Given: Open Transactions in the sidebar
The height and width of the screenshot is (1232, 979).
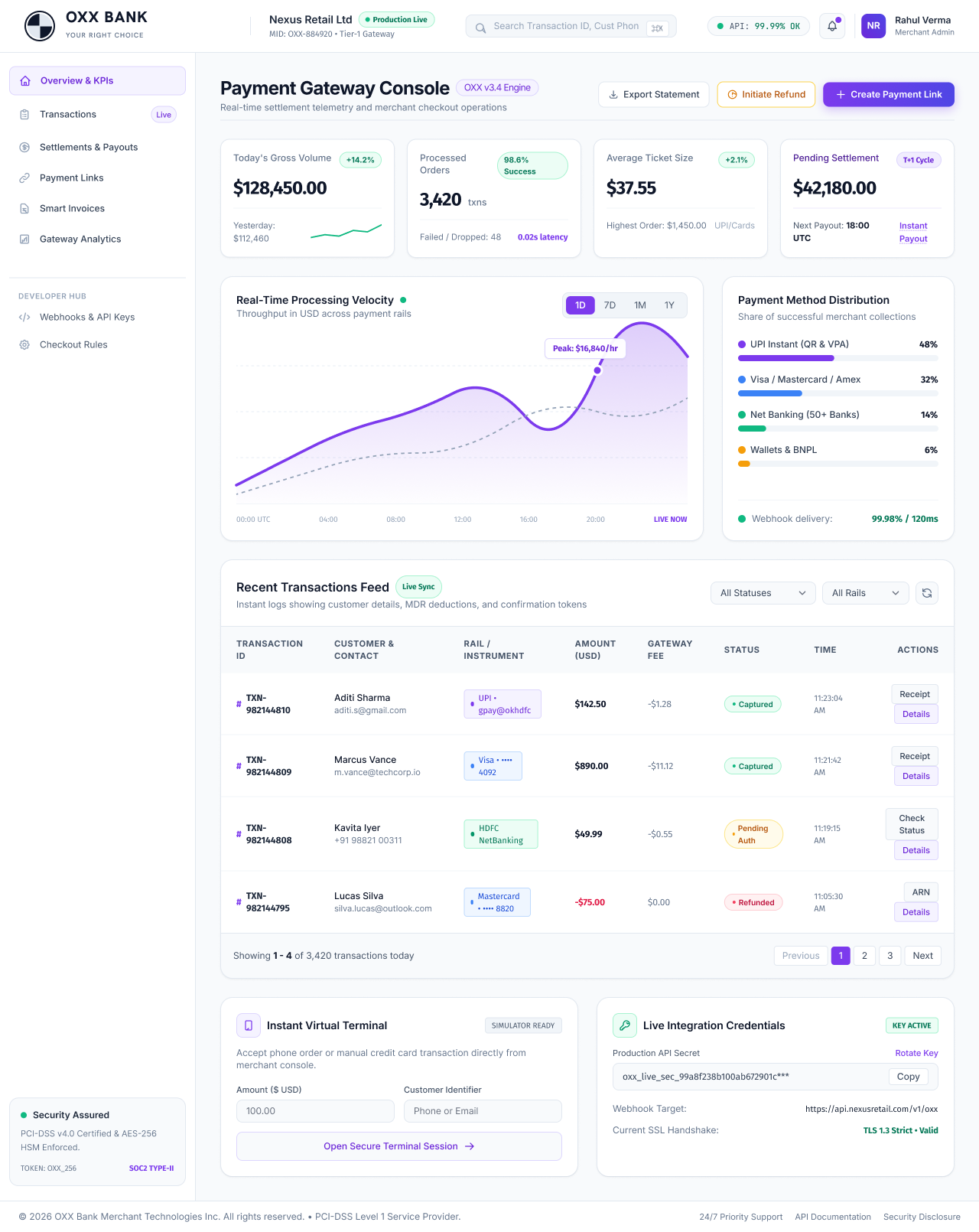Looking at the screenshot, I should [x=97, y=115].
